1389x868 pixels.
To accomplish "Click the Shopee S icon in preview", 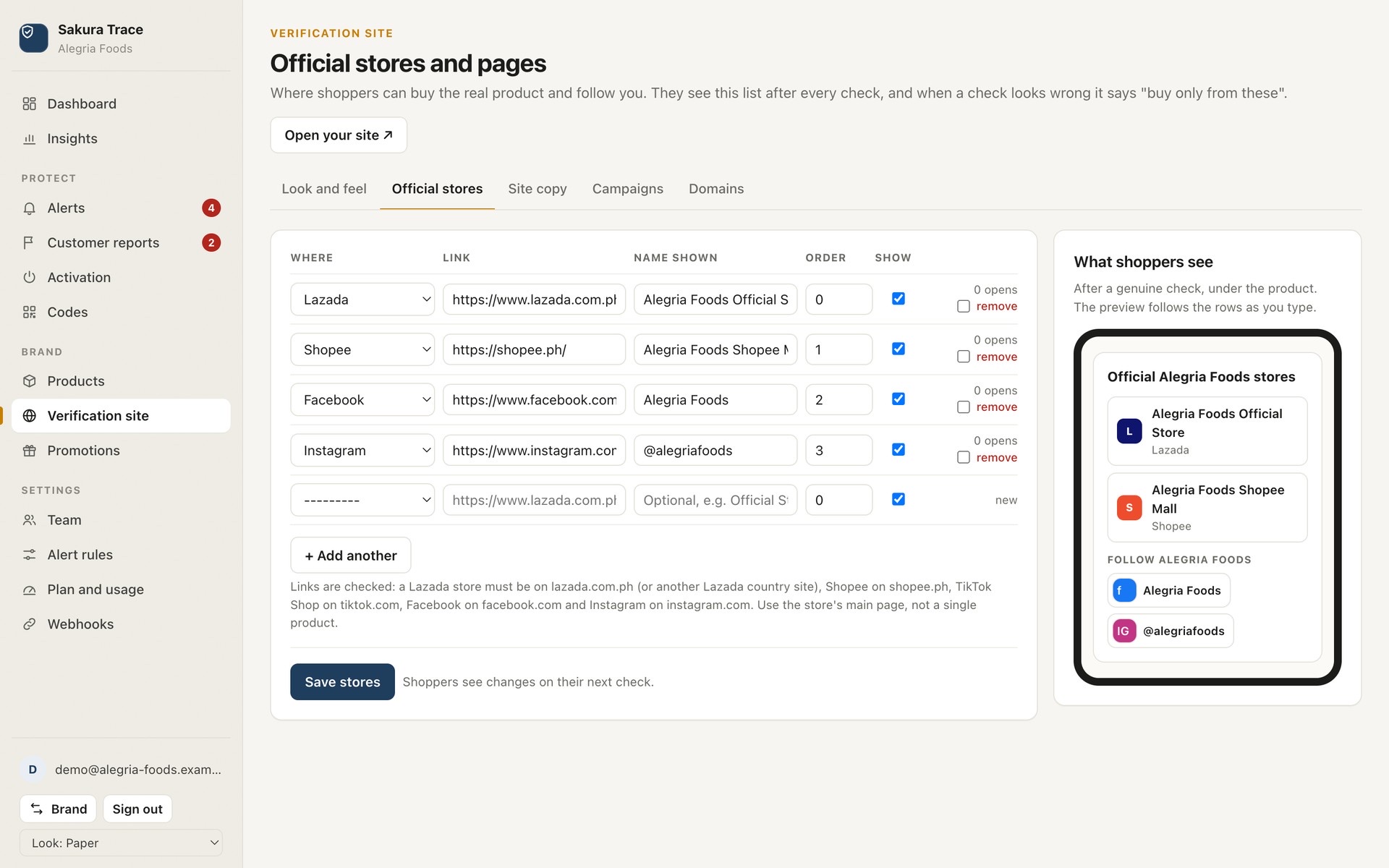I will click(1129, 507).
